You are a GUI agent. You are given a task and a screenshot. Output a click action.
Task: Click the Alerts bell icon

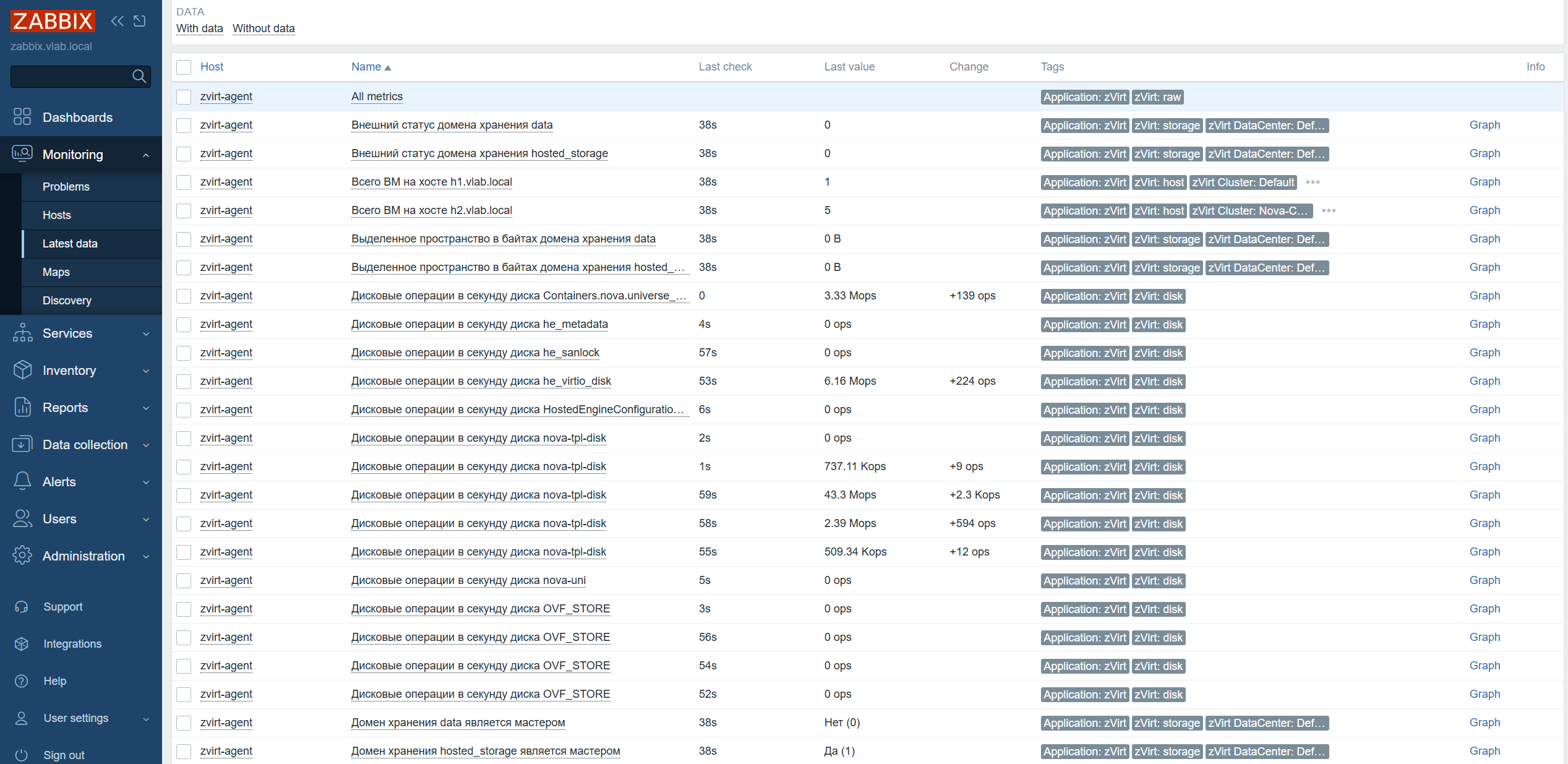(x=22, y=481)
